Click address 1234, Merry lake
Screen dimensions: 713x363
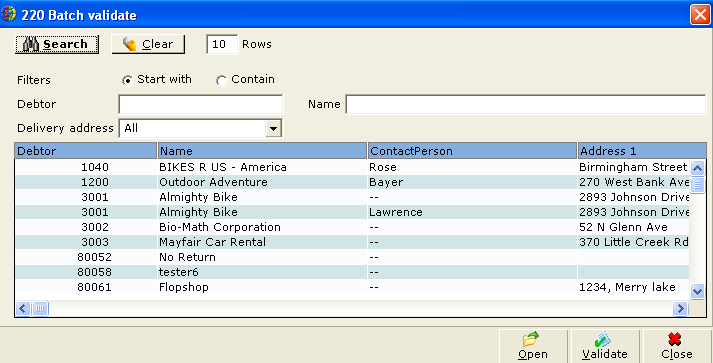tap(627, 287)
